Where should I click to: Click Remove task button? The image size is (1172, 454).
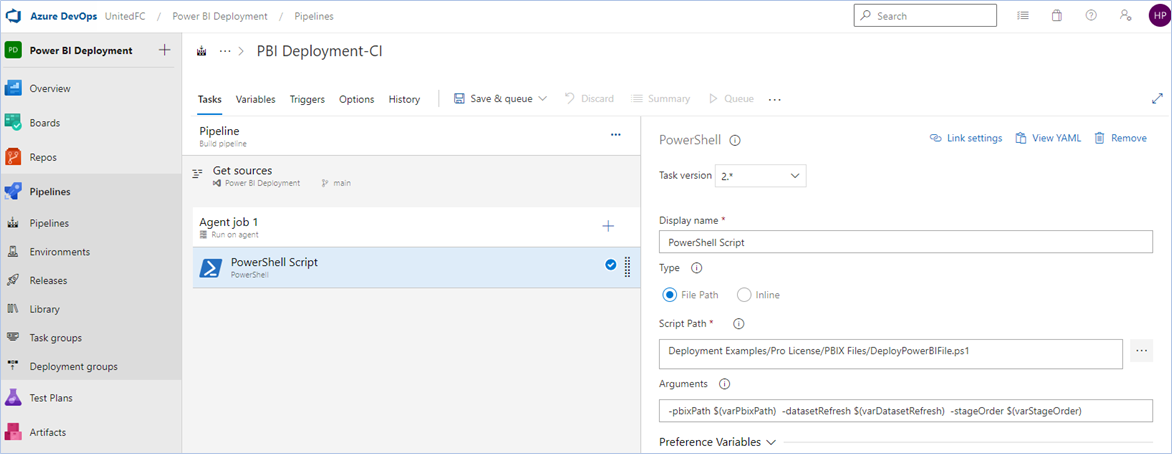pyautogui.click(x=1120, y=138)
